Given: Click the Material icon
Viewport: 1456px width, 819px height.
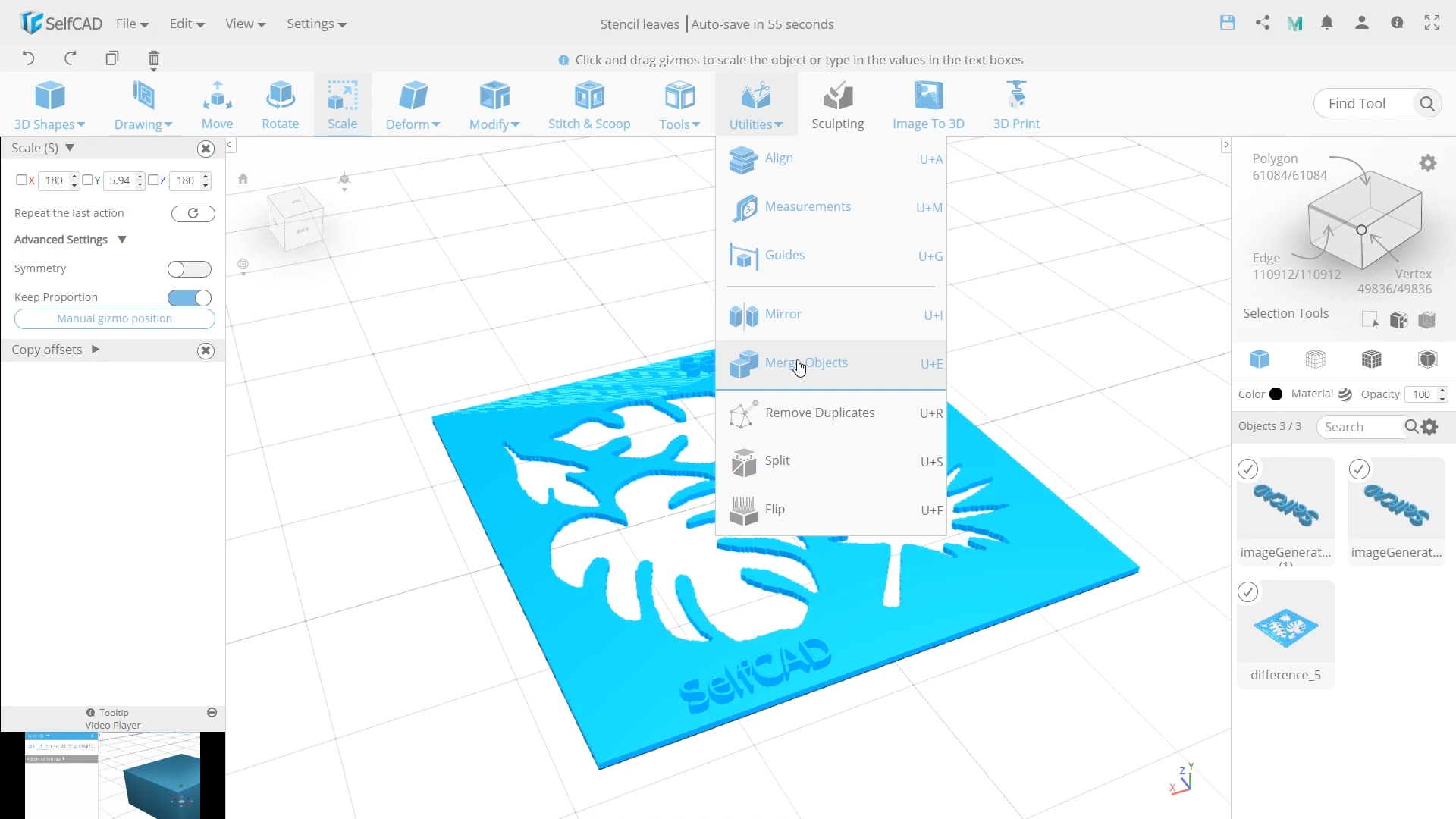Looking at the screenshot, I should (1345, 394).
